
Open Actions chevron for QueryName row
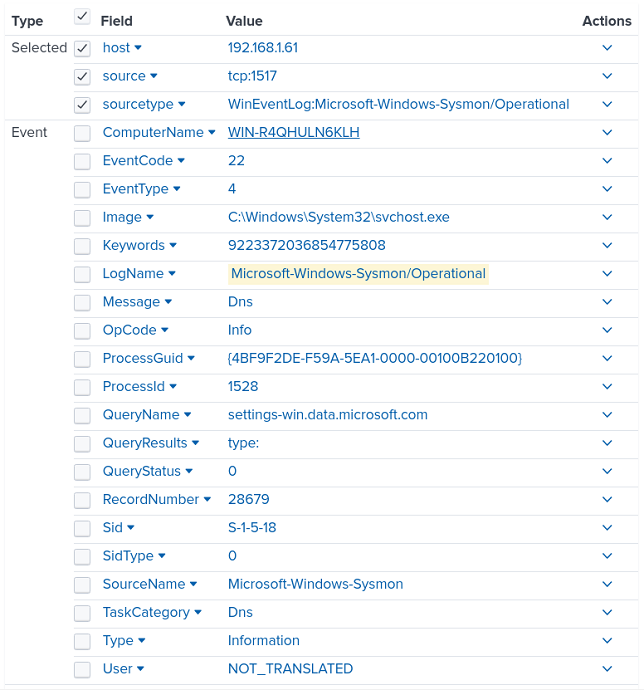(x=606, y=415)
